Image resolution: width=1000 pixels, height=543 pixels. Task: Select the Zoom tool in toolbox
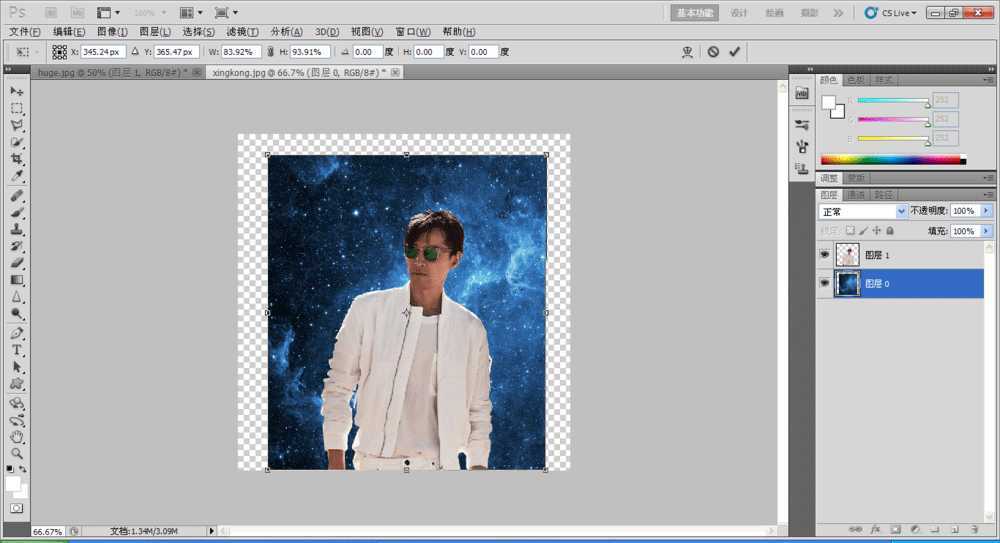[x=17, y=454]
